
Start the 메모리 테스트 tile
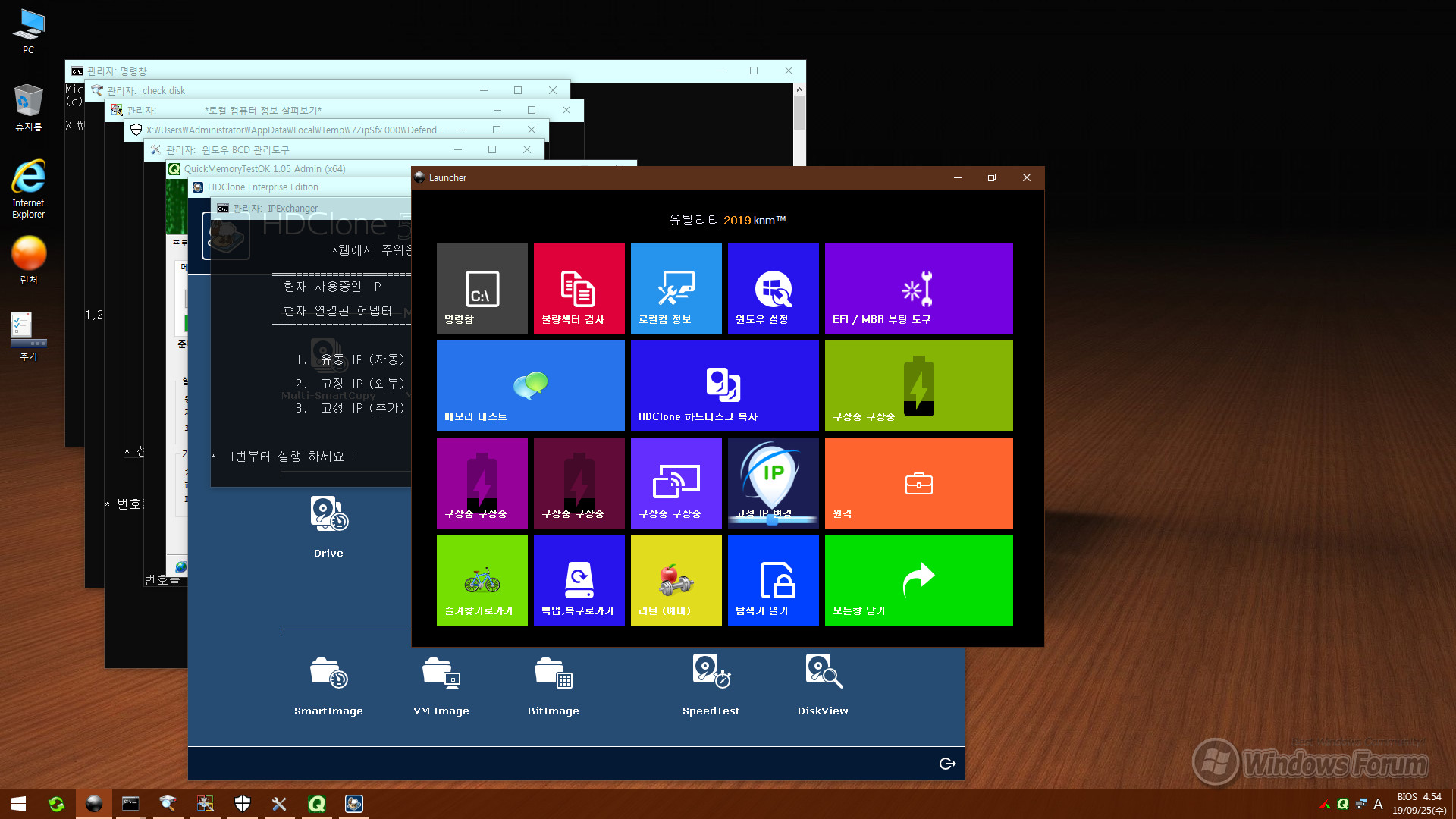point(530,386)
